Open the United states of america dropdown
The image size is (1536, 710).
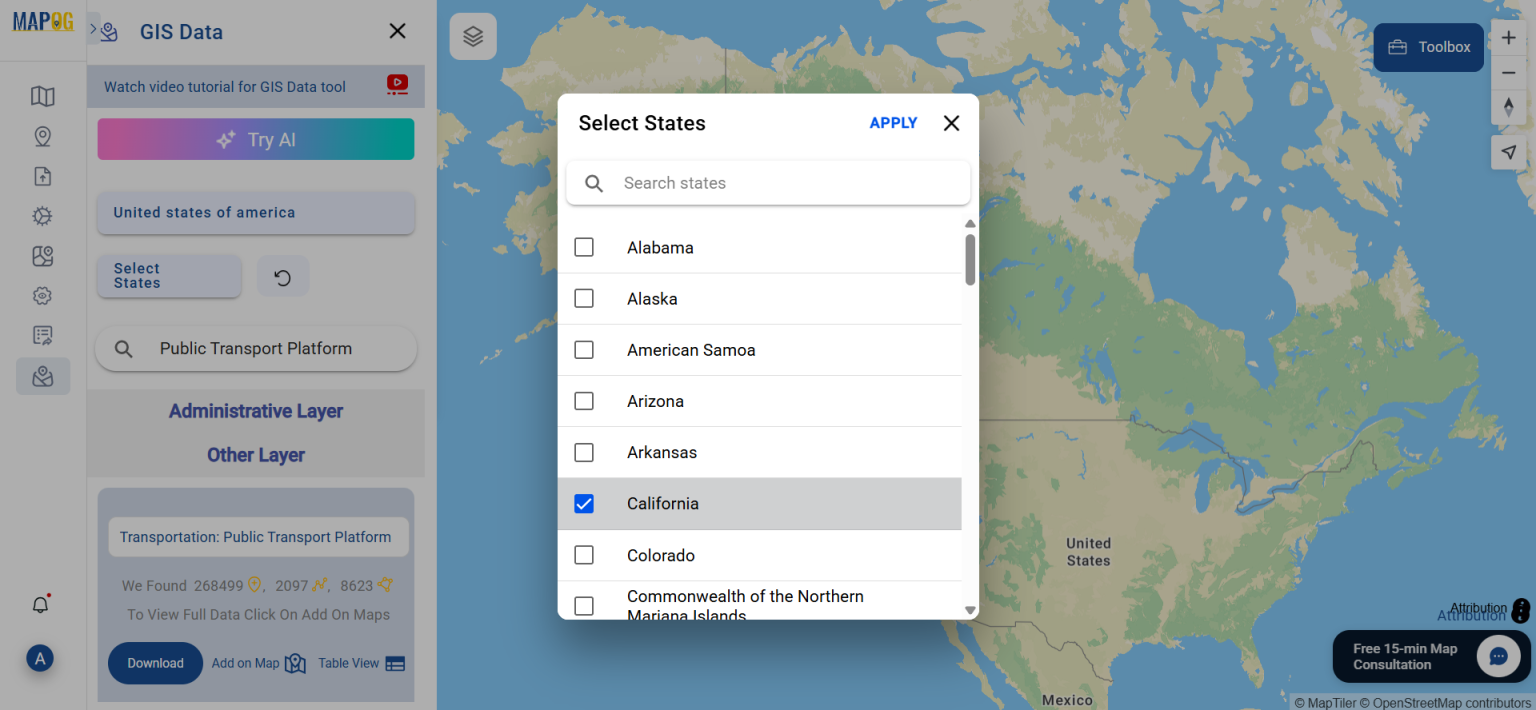256,213
